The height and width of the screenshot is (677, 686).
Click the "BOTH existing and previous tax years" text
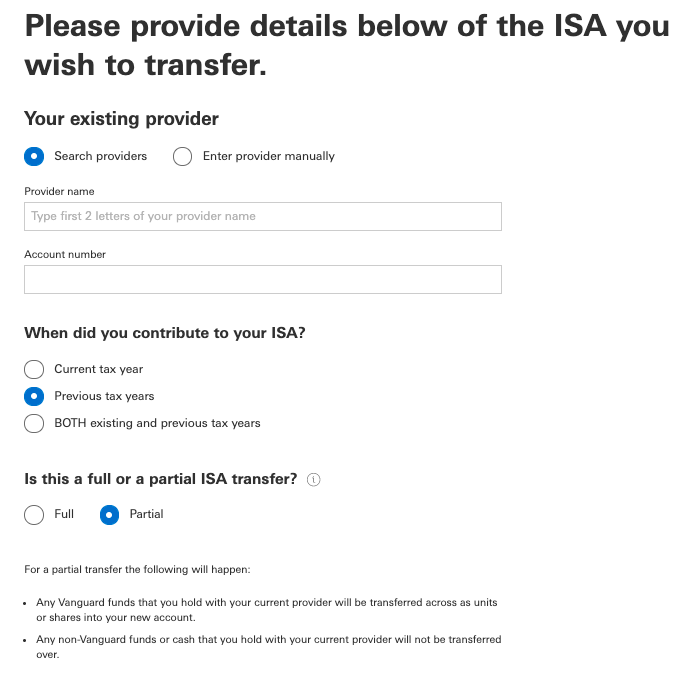(x=157, y=423)
